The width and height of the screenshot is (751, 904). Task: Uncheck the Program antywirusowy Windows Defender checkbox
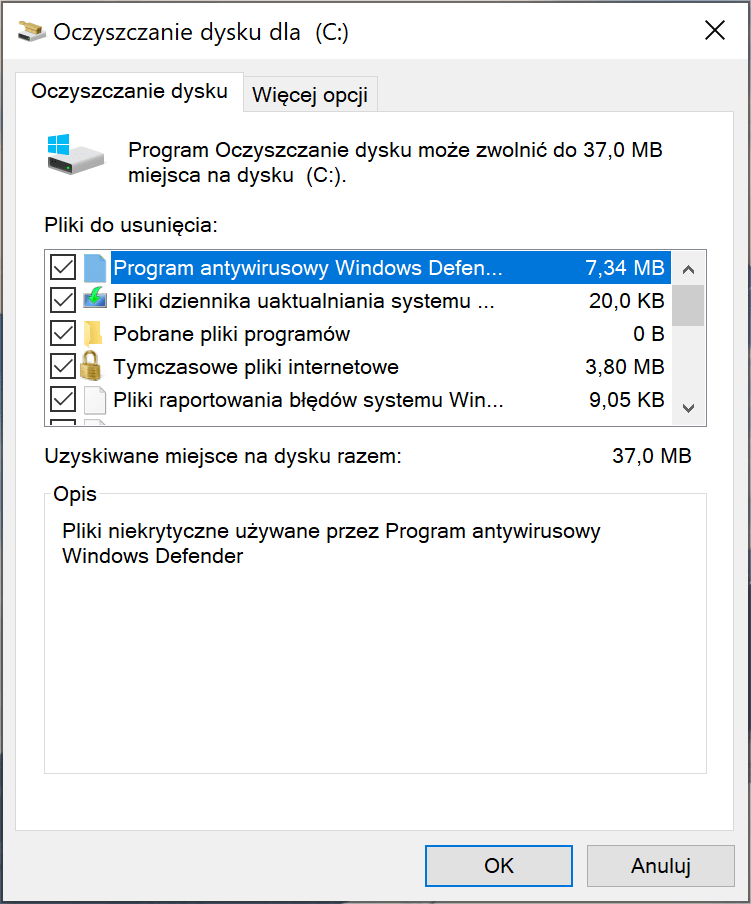click(x=63, y=268)
